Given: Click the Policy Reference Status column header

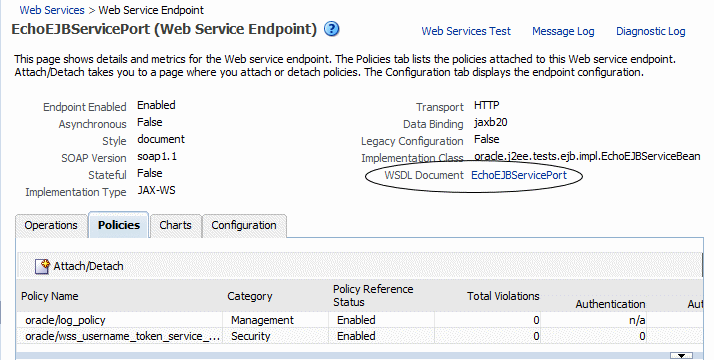Looking at the screenshot, I should 373,295.
